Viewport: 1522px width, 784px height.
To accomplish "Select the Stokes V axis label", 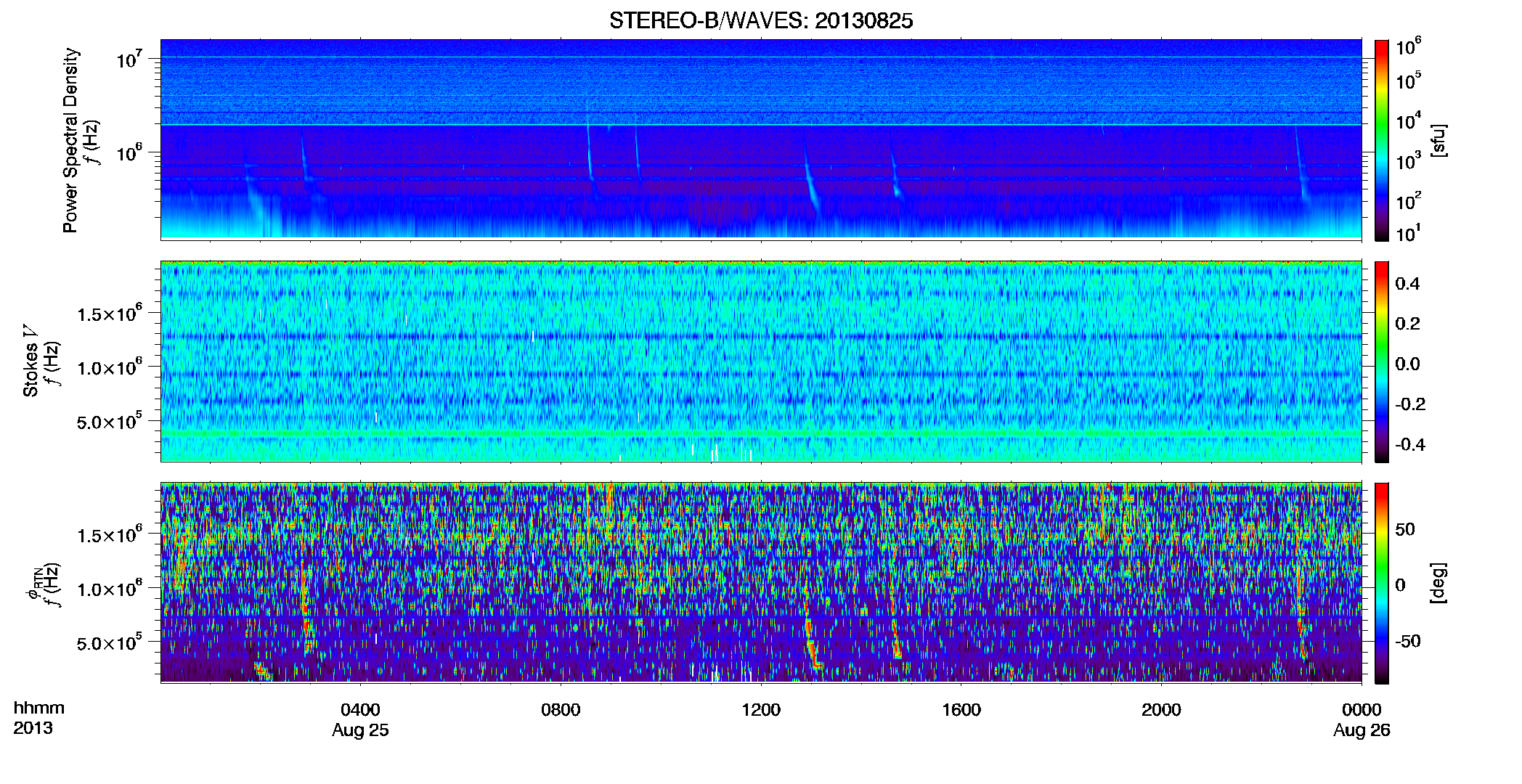I will 31,361.
